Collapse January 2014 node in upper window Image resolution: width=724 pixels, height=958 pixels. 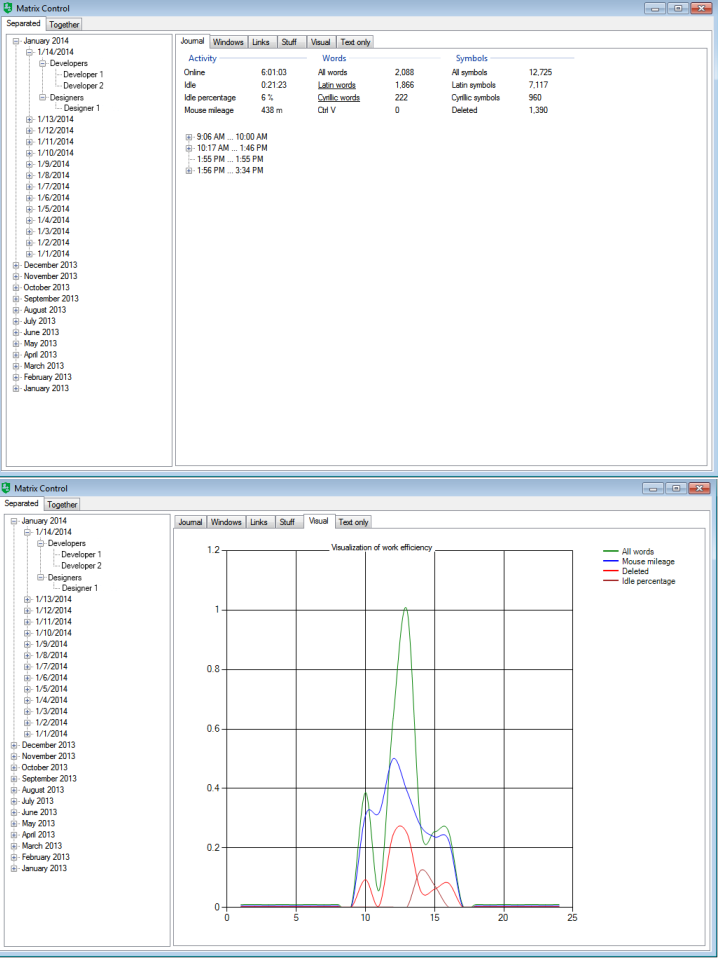click(16, 41)
